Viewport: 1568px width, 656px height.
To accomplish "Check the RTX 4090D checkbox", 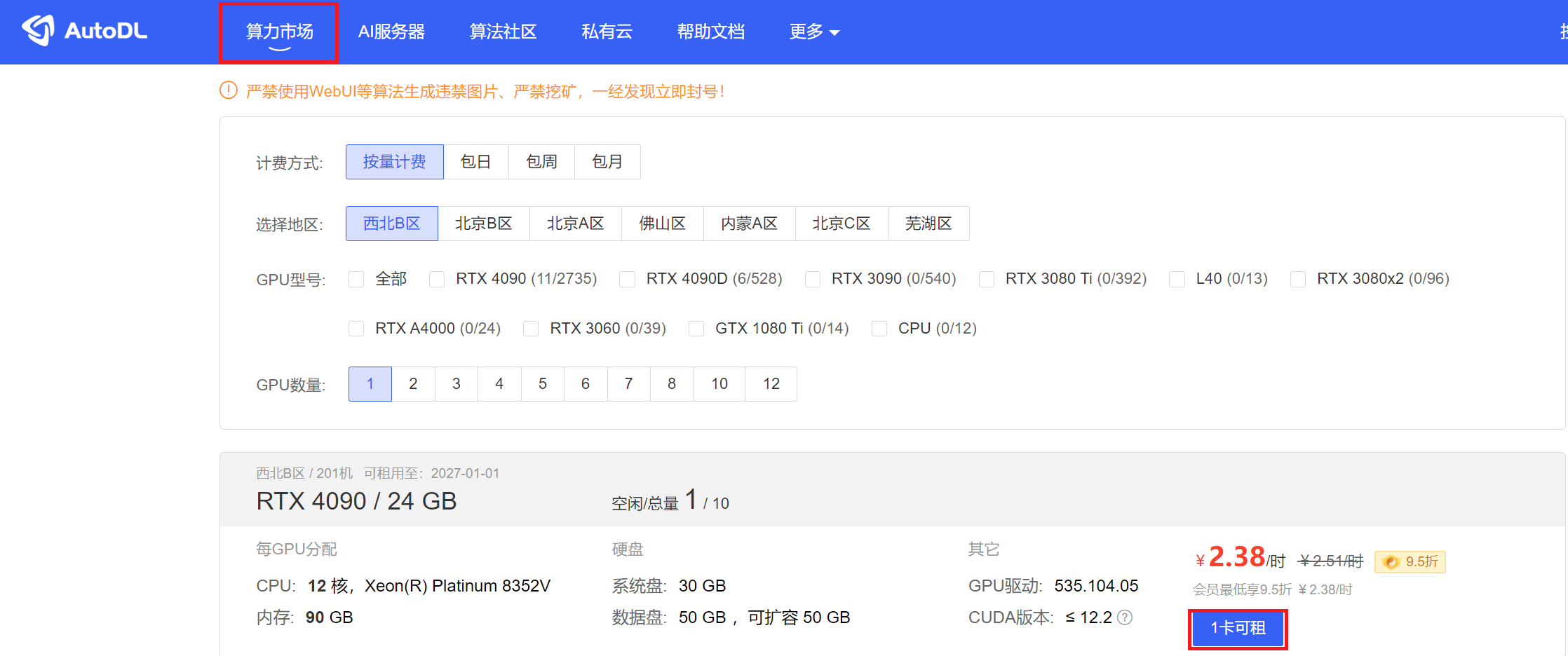I will pos(628,279).
